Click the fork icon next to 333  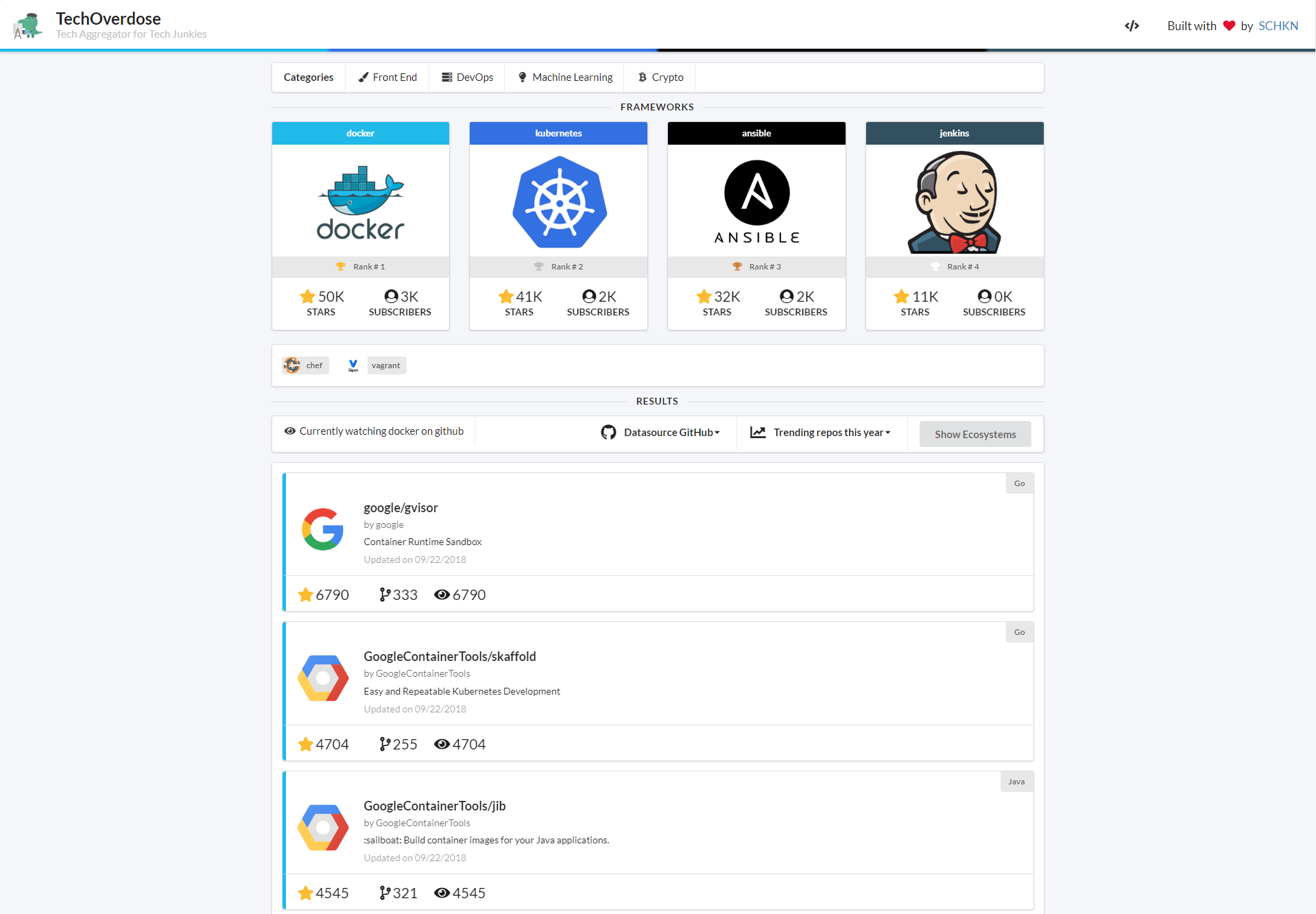coord(385,595)
